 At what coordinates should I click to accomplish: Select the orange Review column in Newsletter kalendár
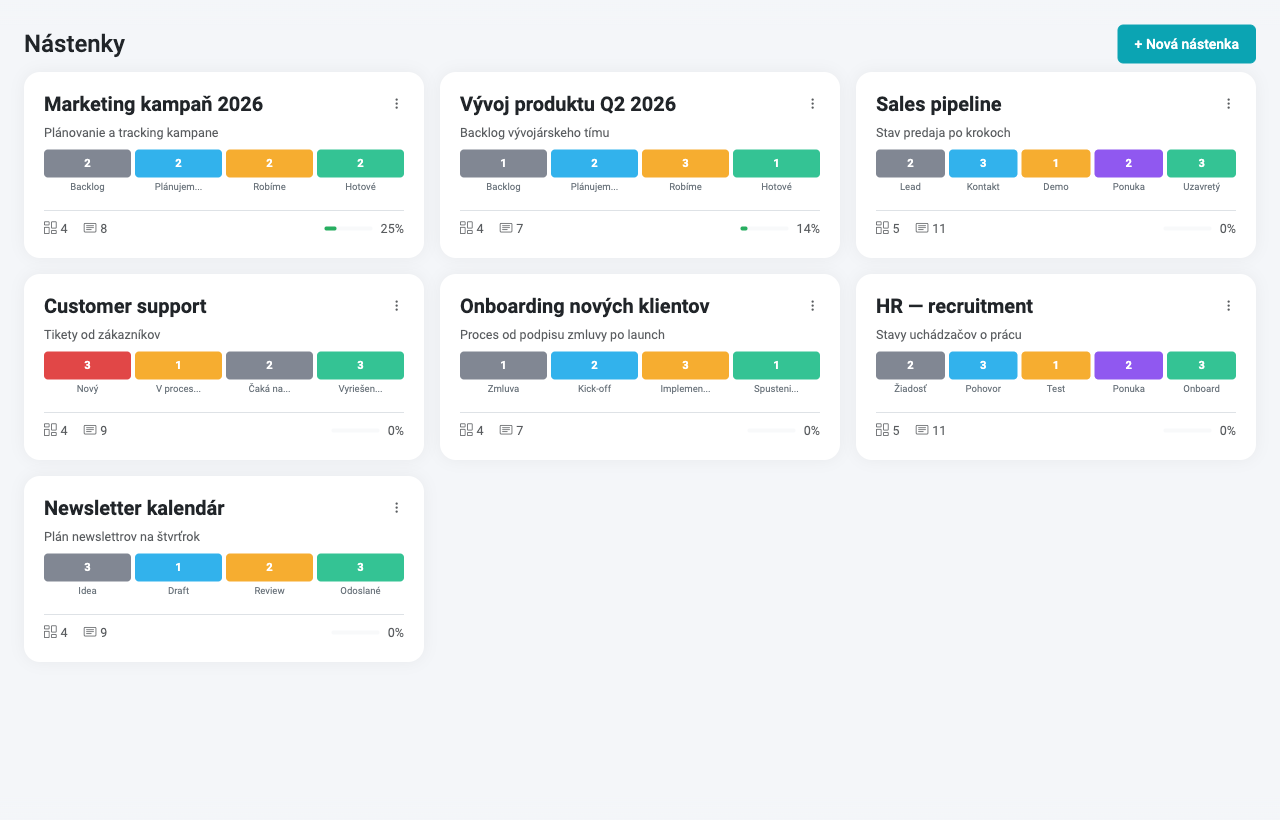coord(269,567)
